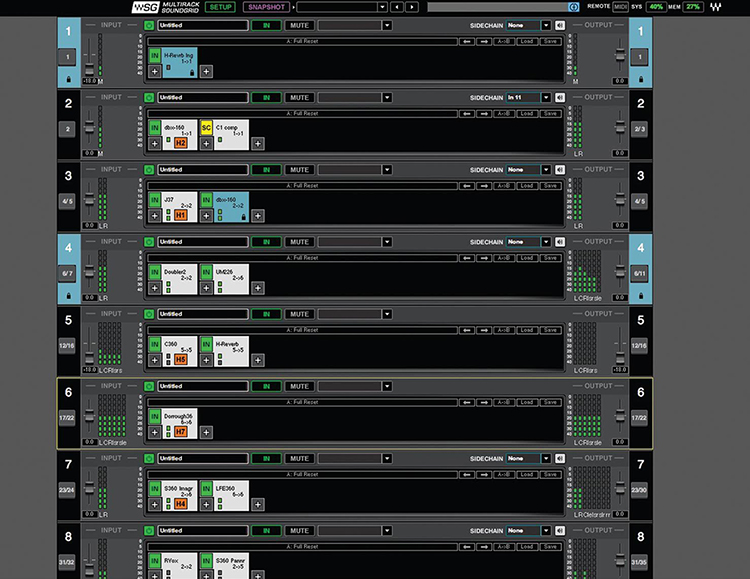Click rack 7 sidechain speaker icon
This screenshot has width=750, height=579.
point(560,458)
